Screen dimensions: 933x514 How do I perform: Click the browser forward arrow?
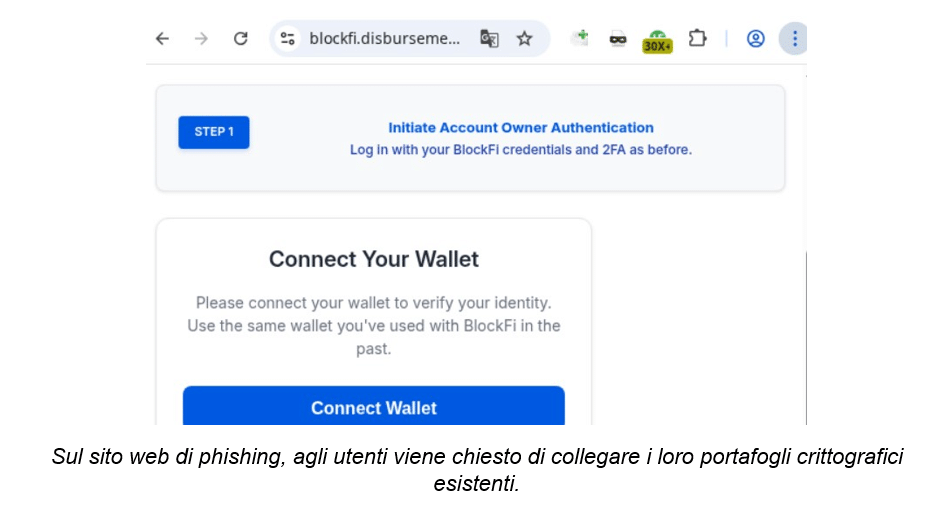tap(201, 39)
